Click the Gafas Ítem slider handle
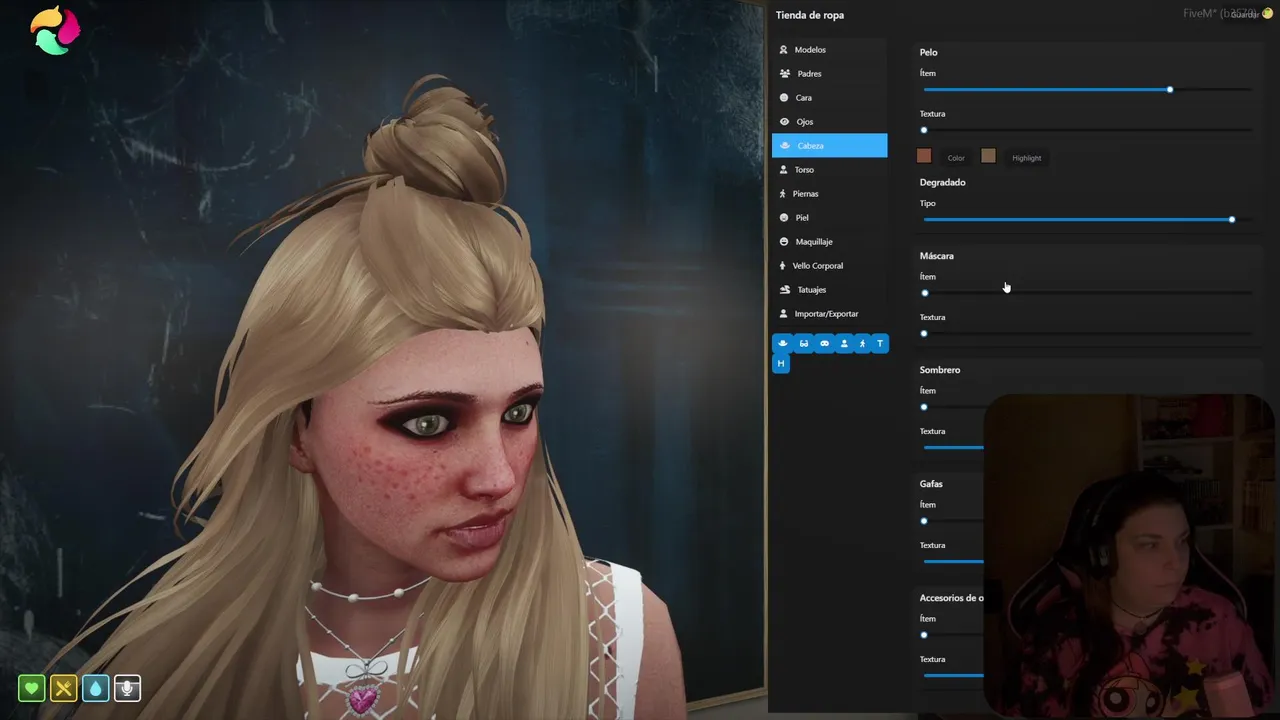Viewport: 1280px width, 720px height. (924, 521)
